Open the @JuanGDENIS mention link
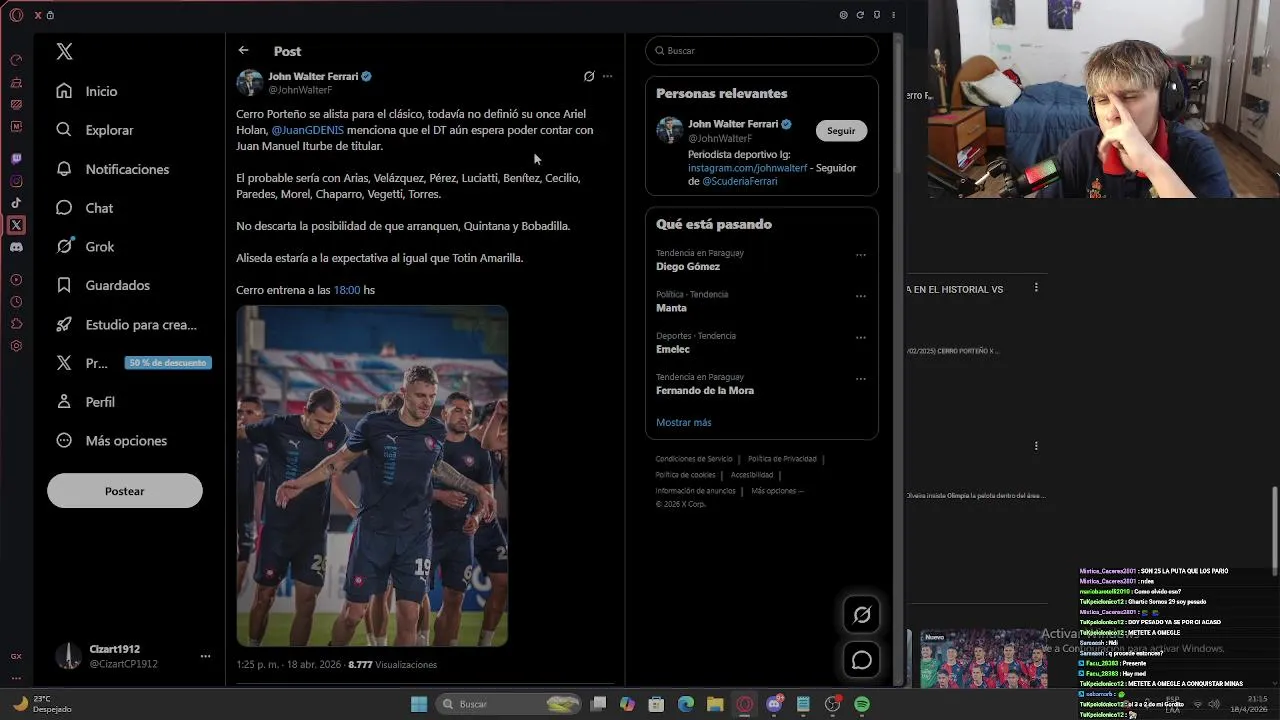The height and width of the screenshot is (720, 1280). pyautogui.click(x=307, y=130)
